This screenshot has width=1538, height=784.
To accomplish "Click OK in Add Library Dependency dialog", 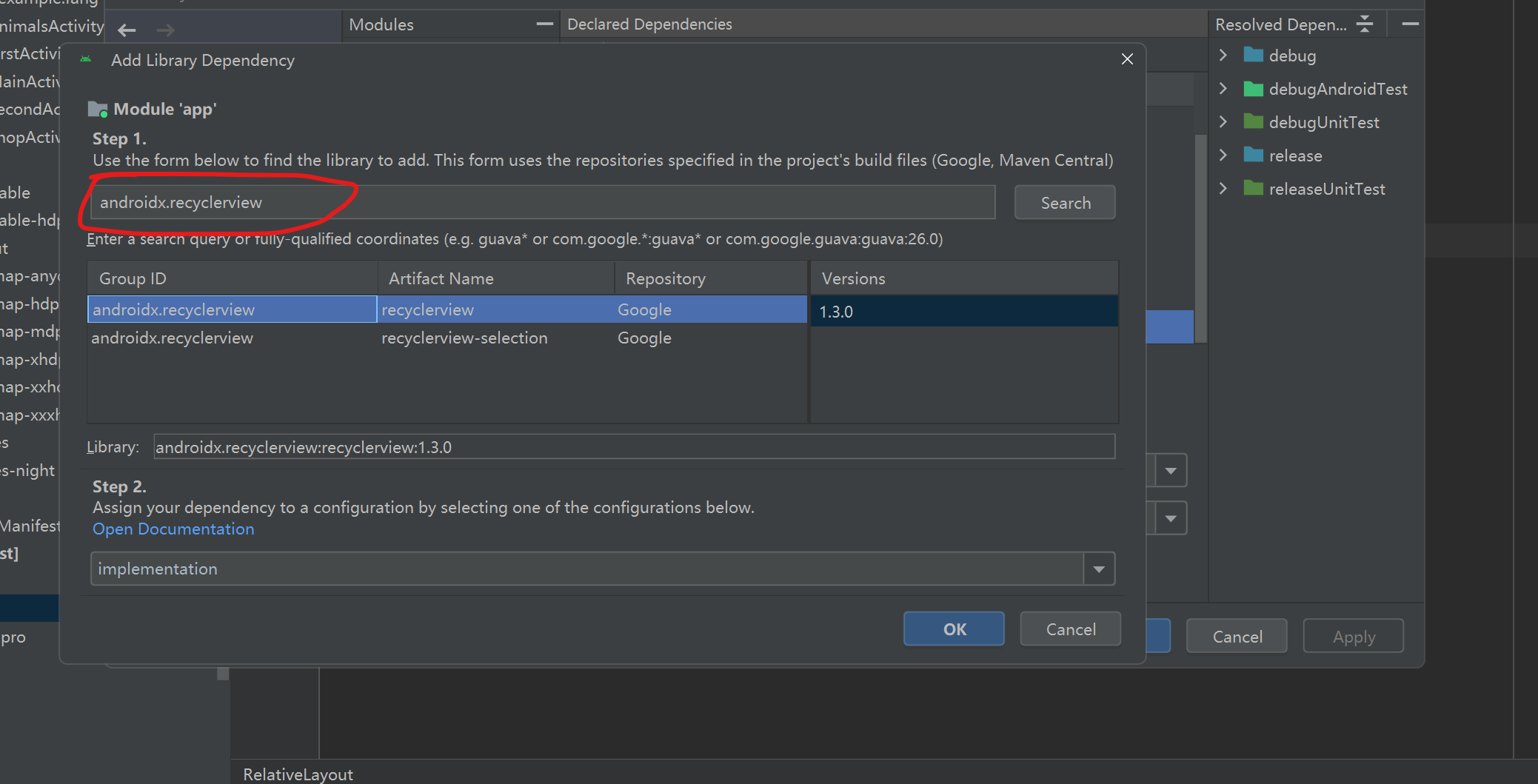I will click(954, 629).
